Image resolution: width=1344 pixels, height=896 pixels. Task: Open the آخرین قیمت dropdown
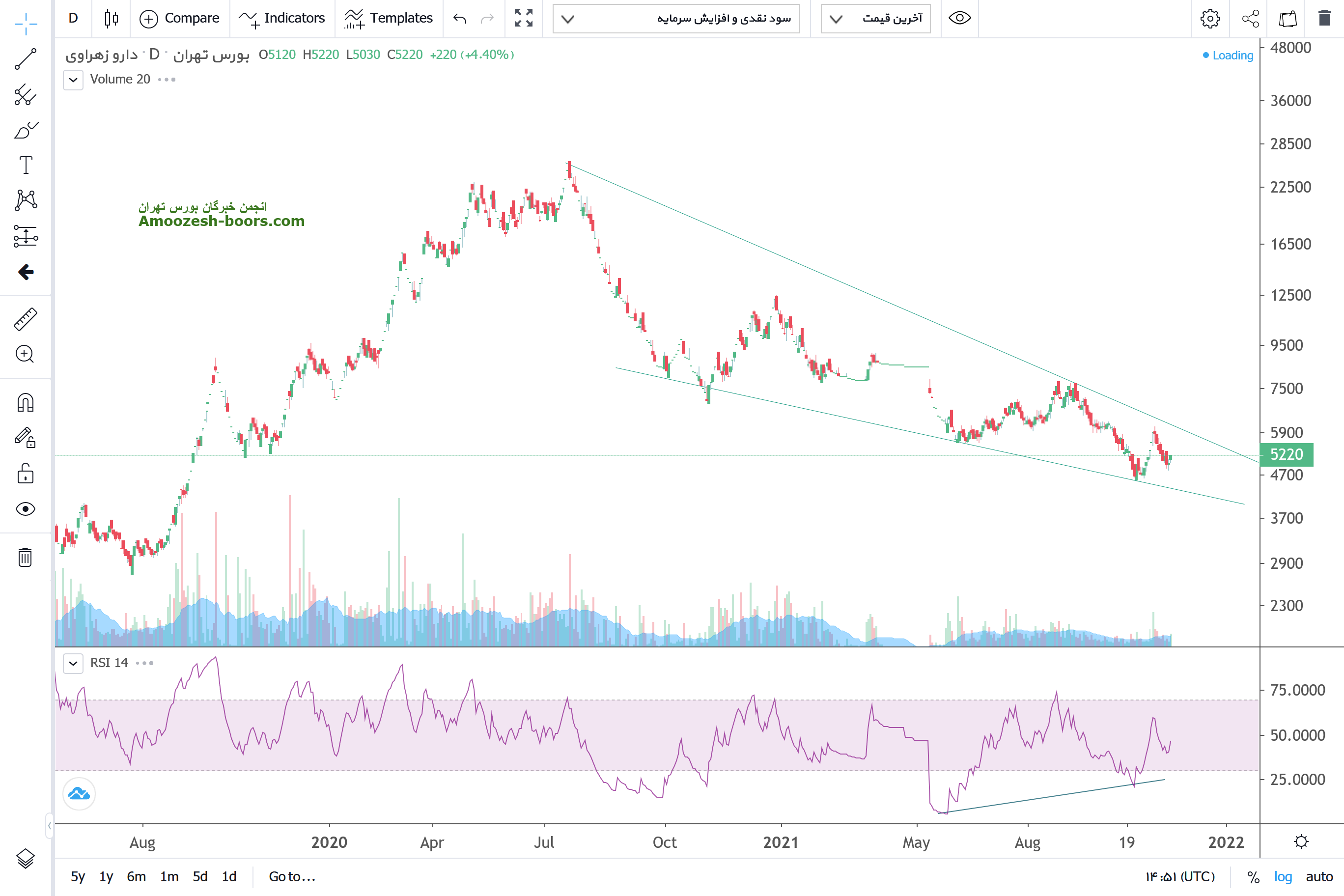tap(875, 18)
